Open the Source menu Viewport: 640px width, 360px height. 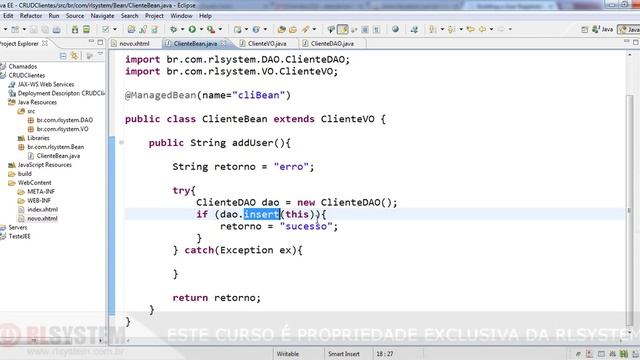pyautogui.click(x=75, y=16)
